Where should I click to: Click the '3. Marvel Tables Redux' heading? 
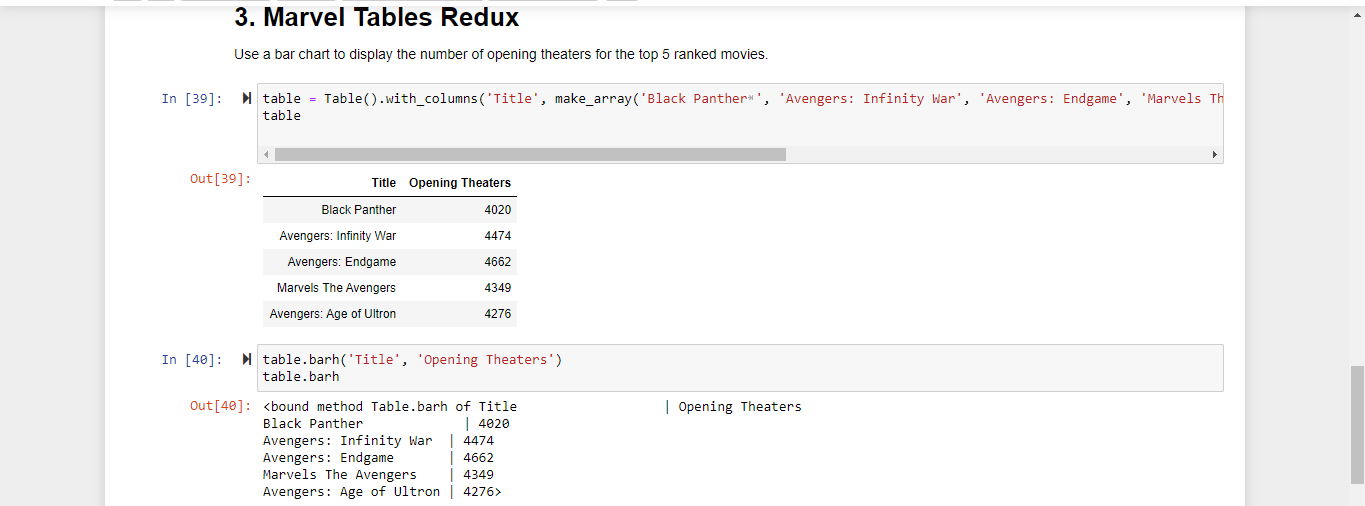click(377, 17)
